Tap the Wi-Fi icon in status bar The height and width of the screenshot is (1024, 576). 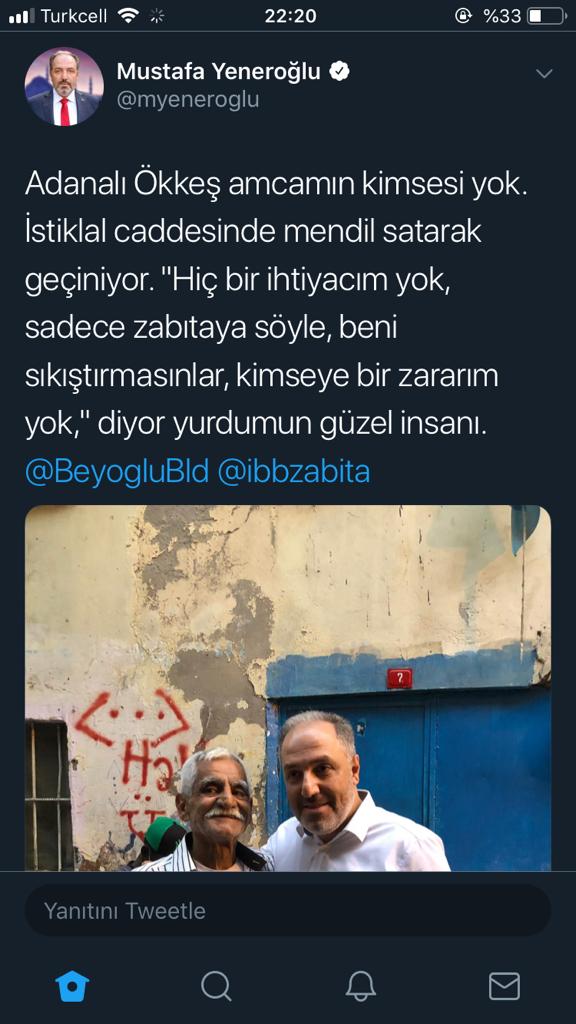(129, 16)
